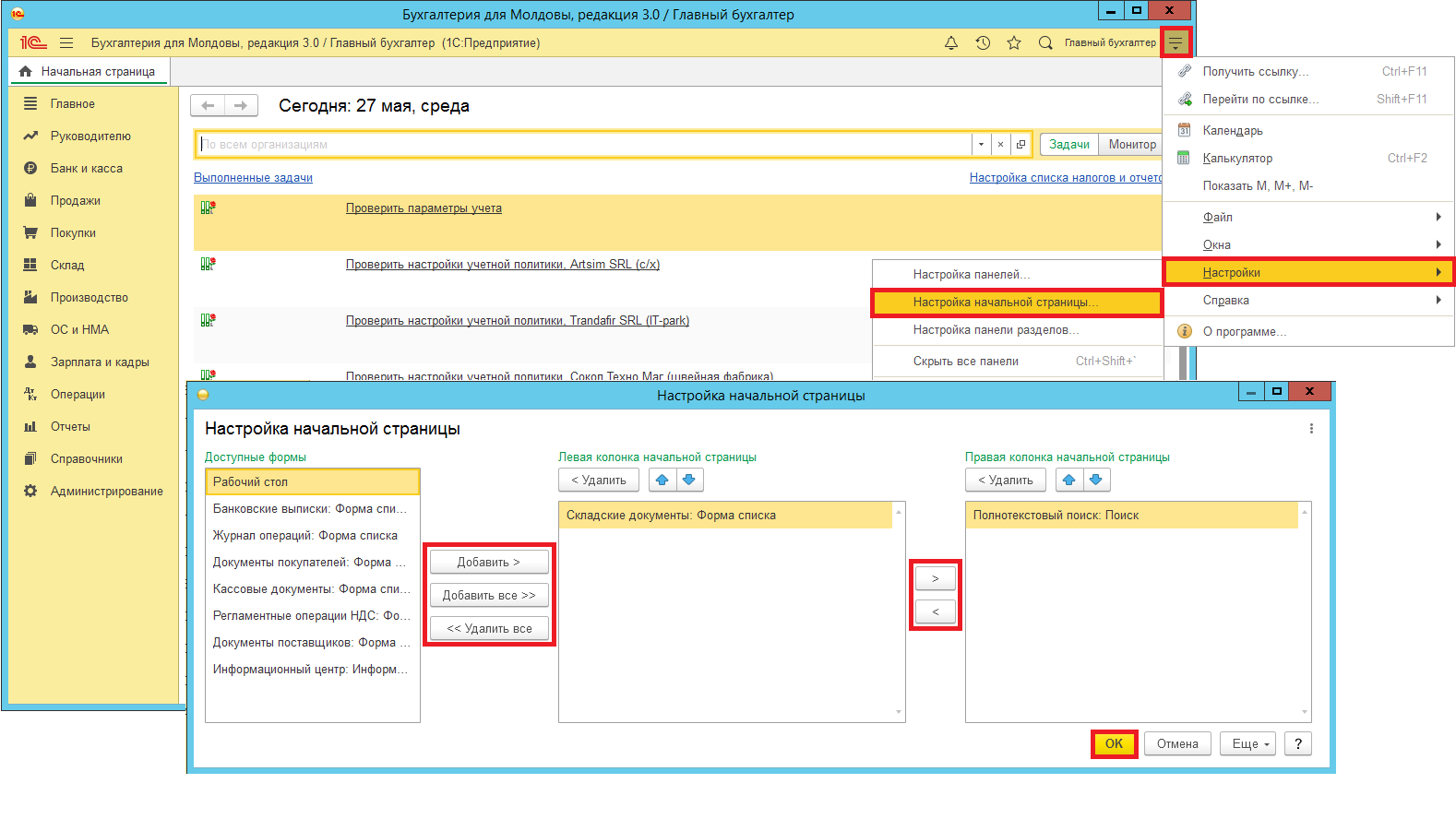Select Складские документы: Форма списка item

point(725,515)
